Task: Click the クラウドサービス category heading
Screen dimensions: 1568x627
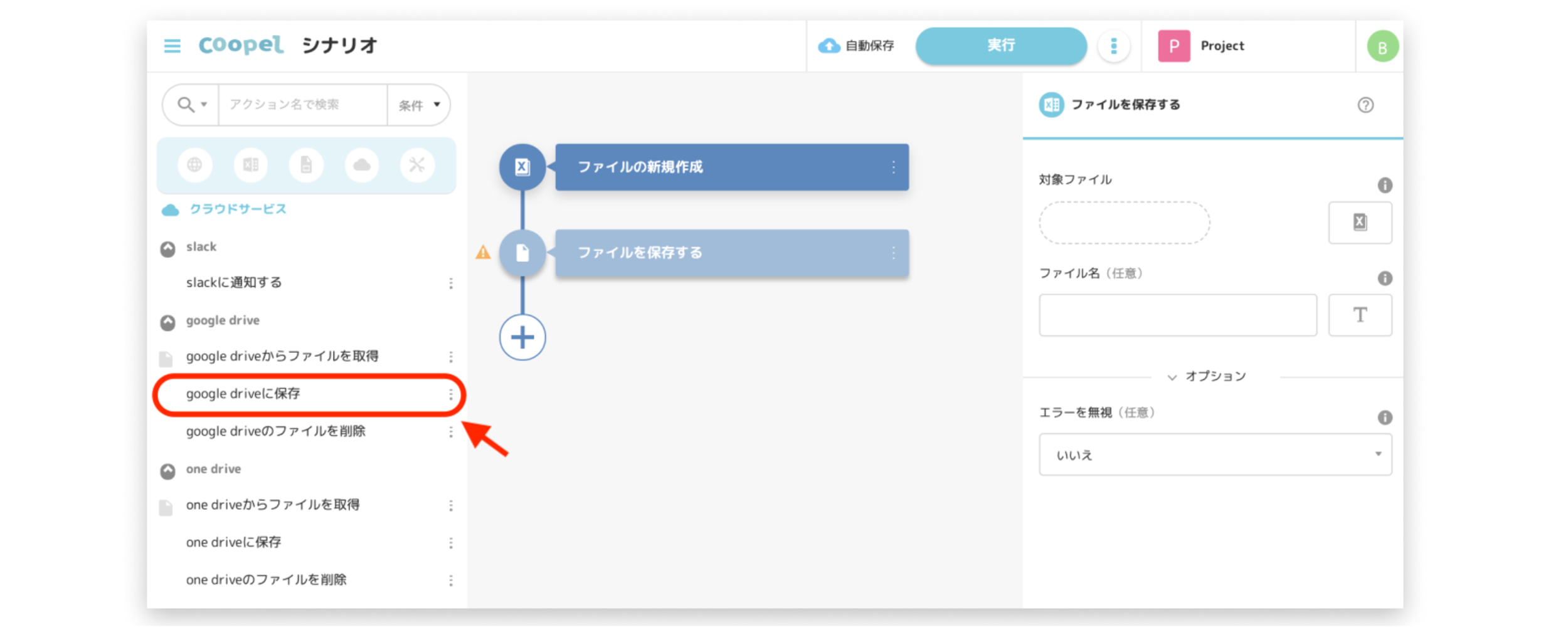Action: pyautogui.click(x=238, y=209)
